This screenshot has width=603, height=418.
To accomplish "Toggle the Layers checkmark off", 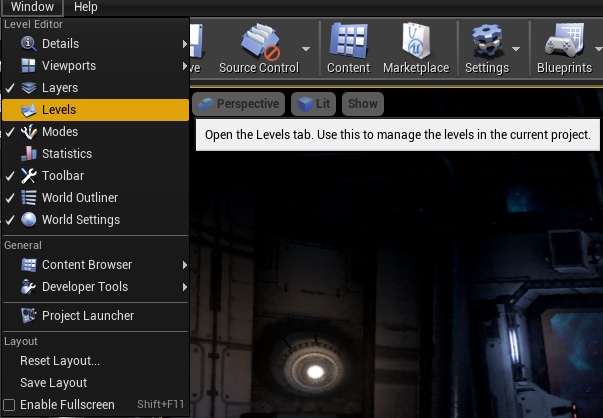I will tap(10, 88).
